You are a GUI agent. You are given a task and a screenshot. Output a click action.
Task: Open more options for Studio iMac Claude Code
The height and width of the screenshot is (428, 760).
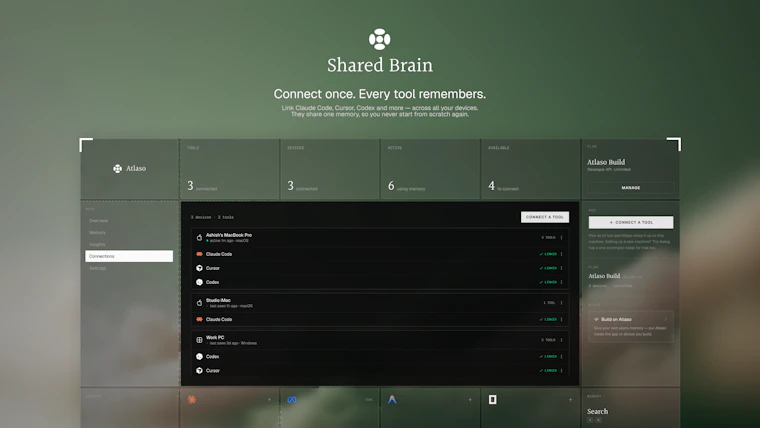pyautogui.click(x=562, y=319)
